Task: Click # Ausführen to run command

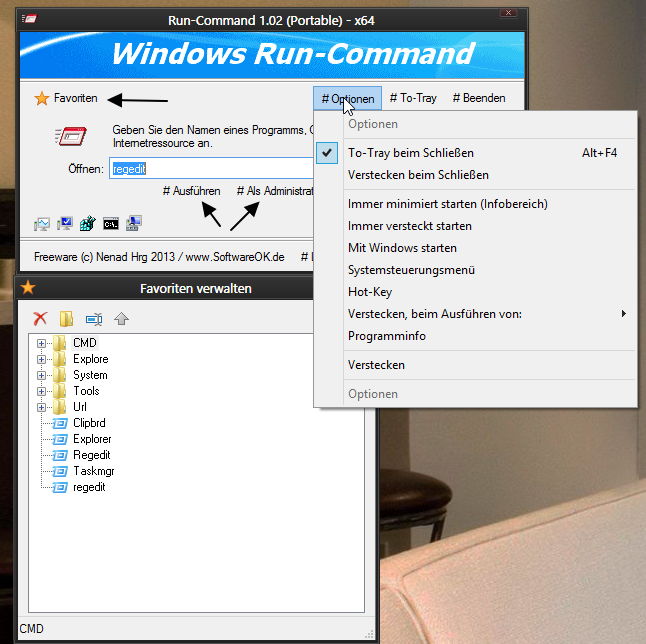Action: 191,191
